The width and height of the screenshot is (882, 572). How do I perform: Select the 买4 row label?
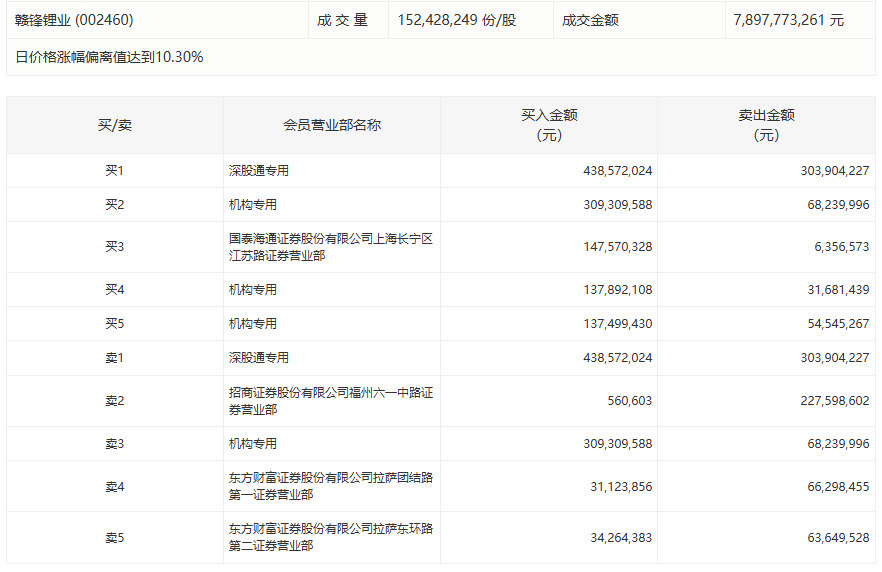click(115, 290)
